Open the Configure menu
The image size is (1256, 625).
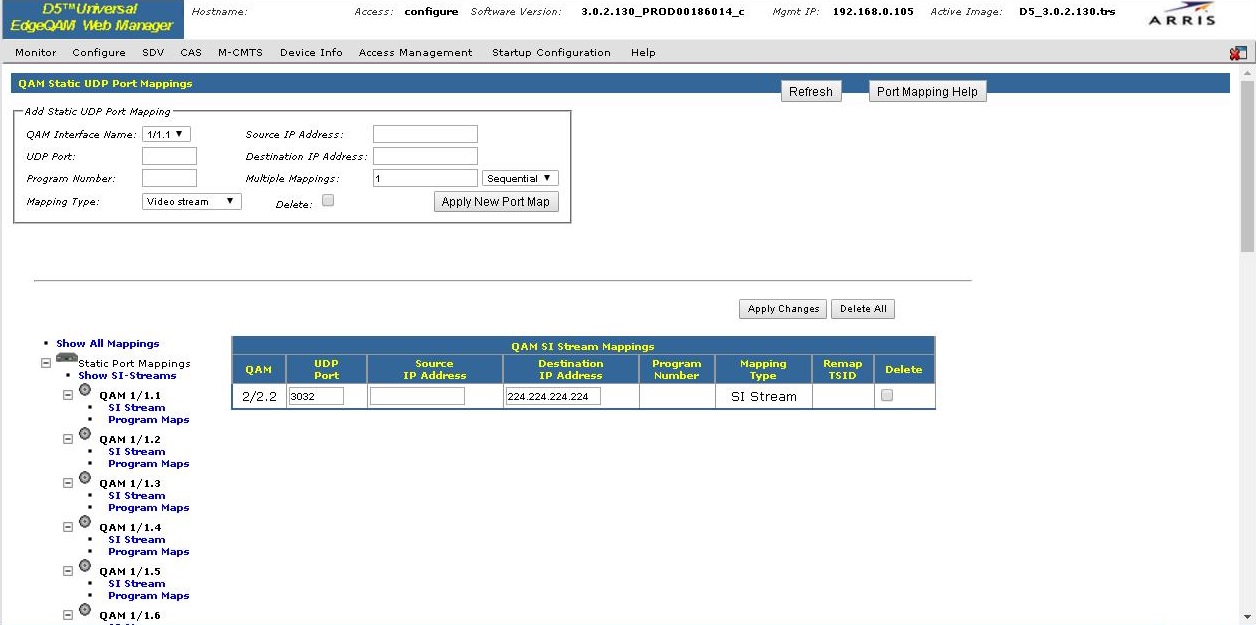pyautogui.click(x=99, y=52)
